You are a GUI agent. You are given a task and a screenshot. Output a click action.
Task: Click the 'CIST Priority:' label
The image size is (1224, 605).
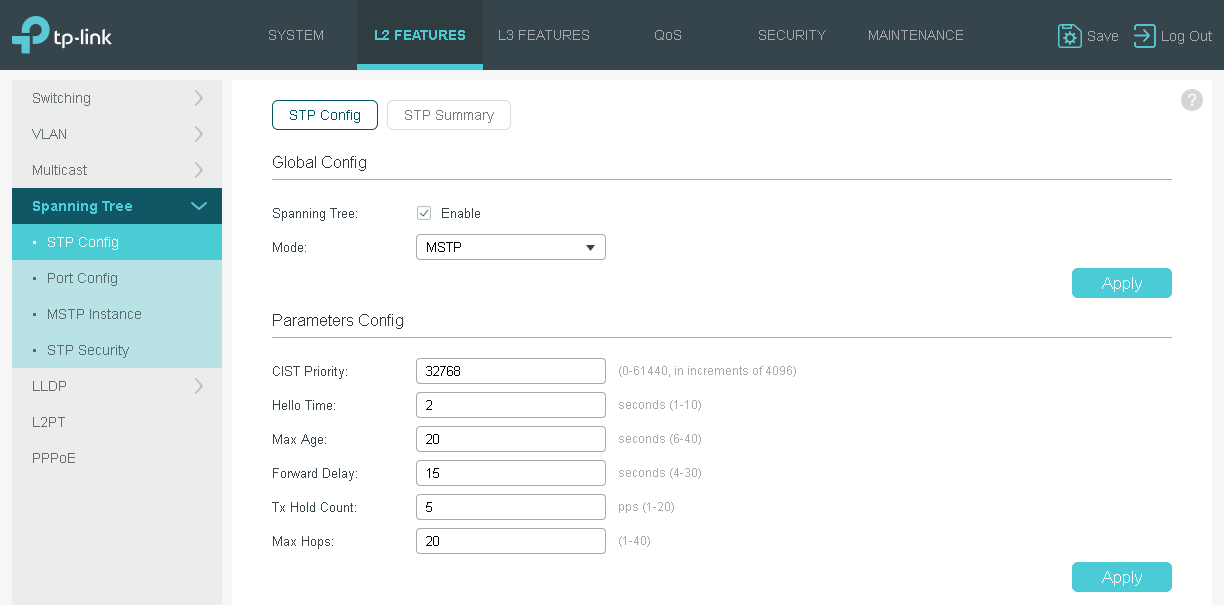pos(310,371)
